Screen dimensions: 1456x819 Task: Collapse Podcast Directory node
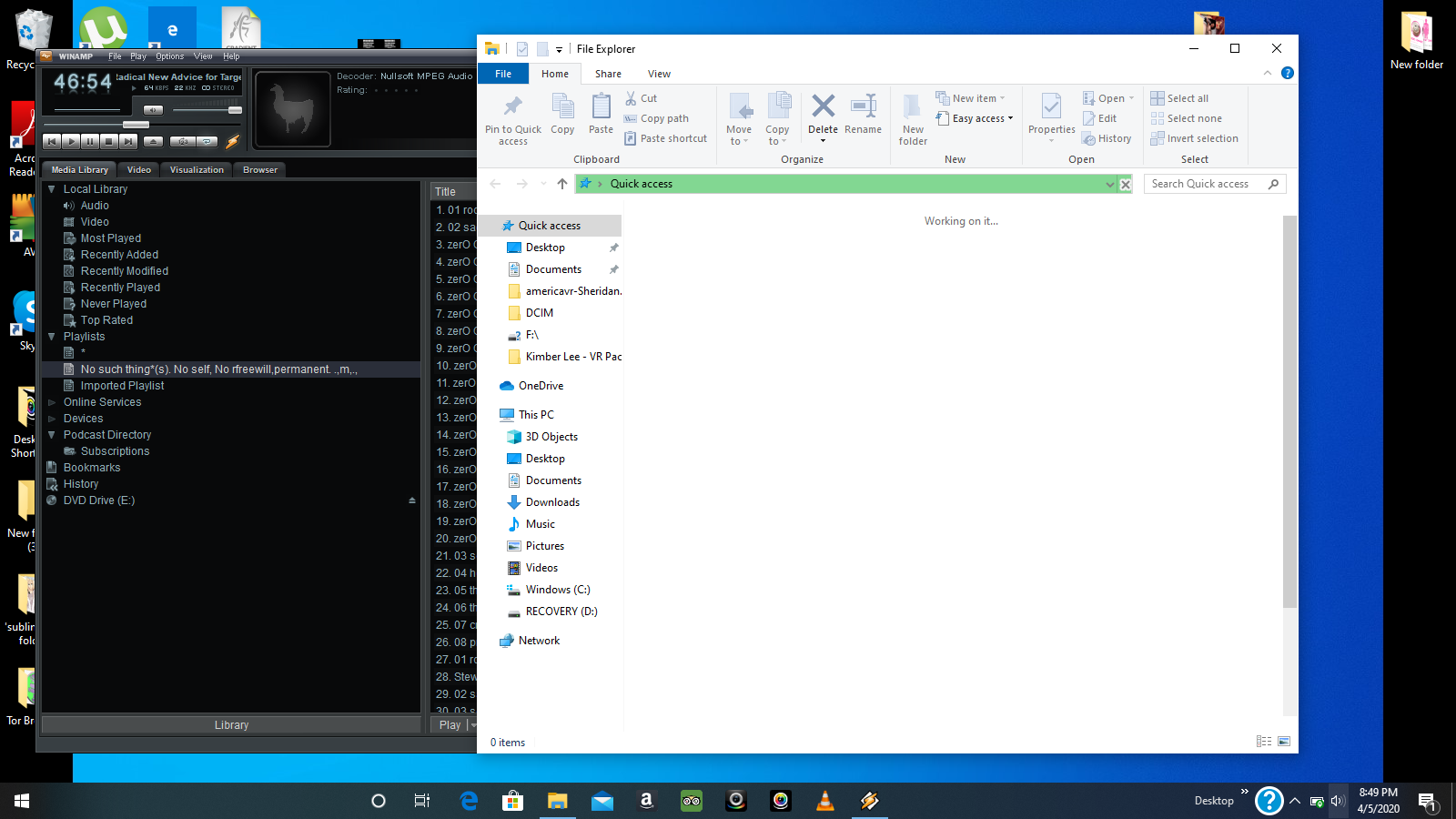(52, 435)
